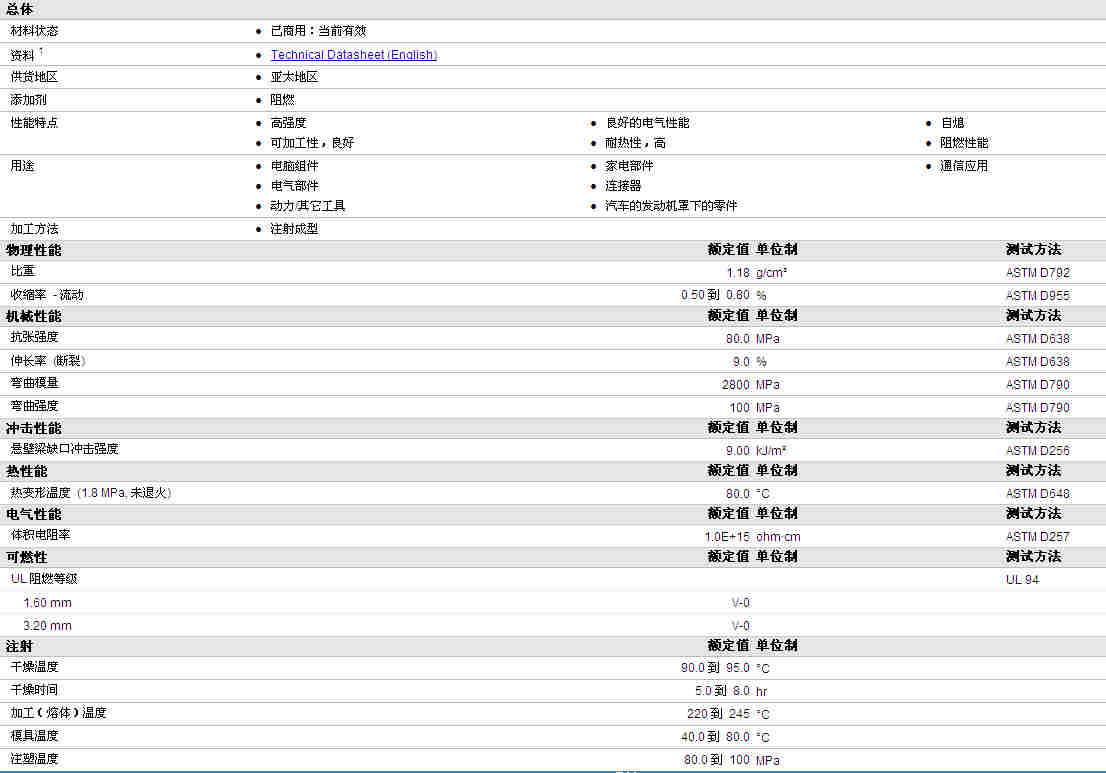The image size is (1106, 773).
Task: Click the UL 94 test method
Action: [x=1022, y=580]
